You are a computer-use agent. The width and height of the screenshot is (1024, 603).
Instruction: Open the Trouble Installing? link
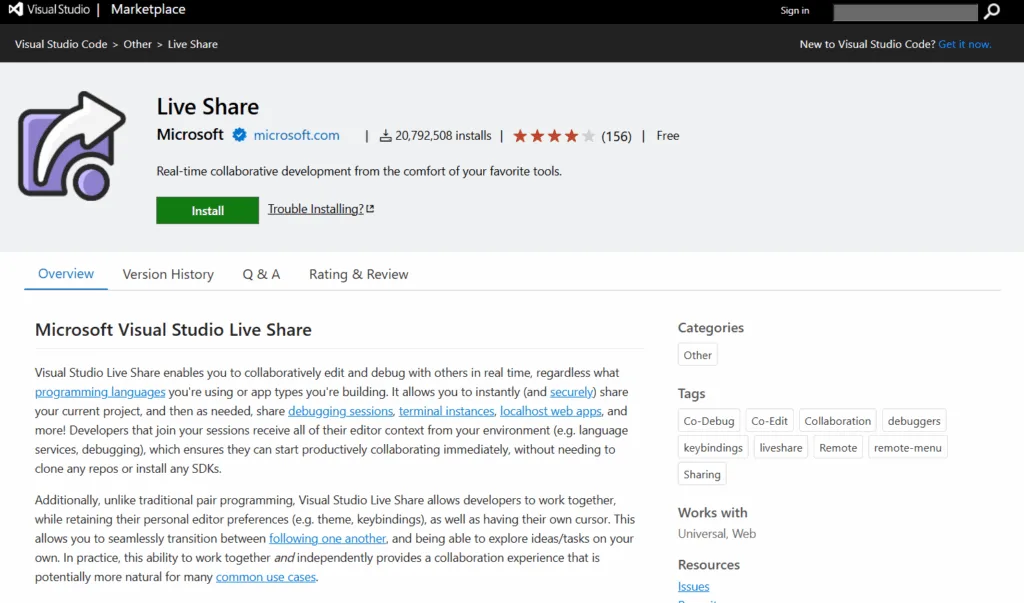315,209
